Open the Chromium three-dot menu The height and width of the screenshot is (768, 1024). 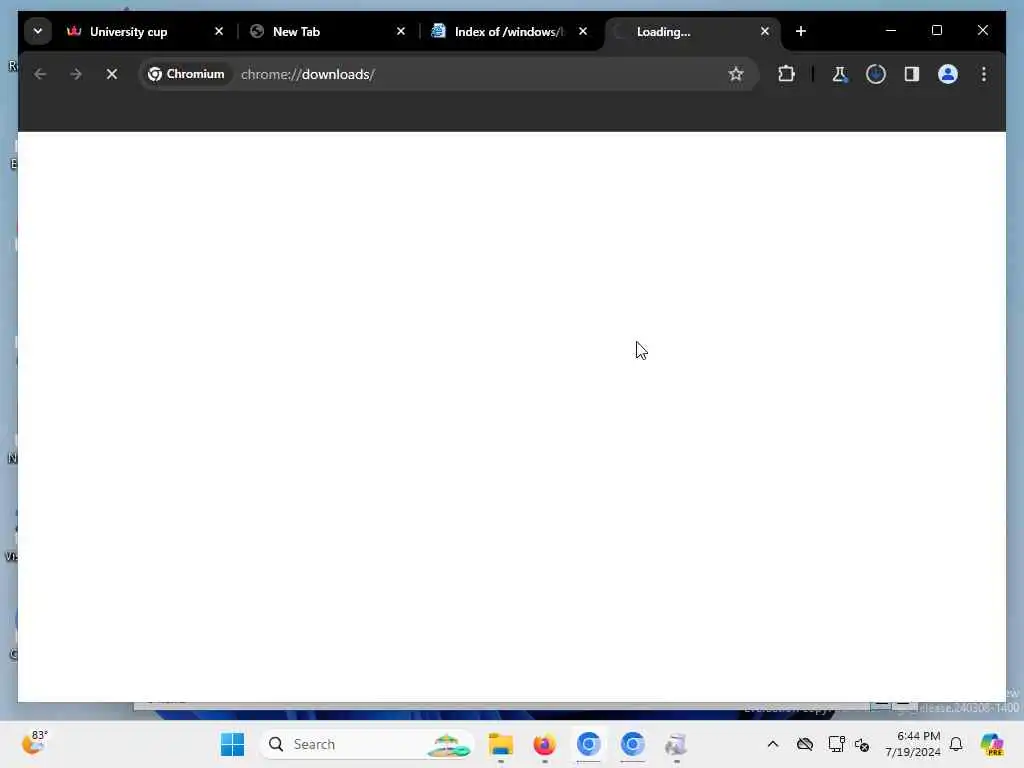click(984, 74)
